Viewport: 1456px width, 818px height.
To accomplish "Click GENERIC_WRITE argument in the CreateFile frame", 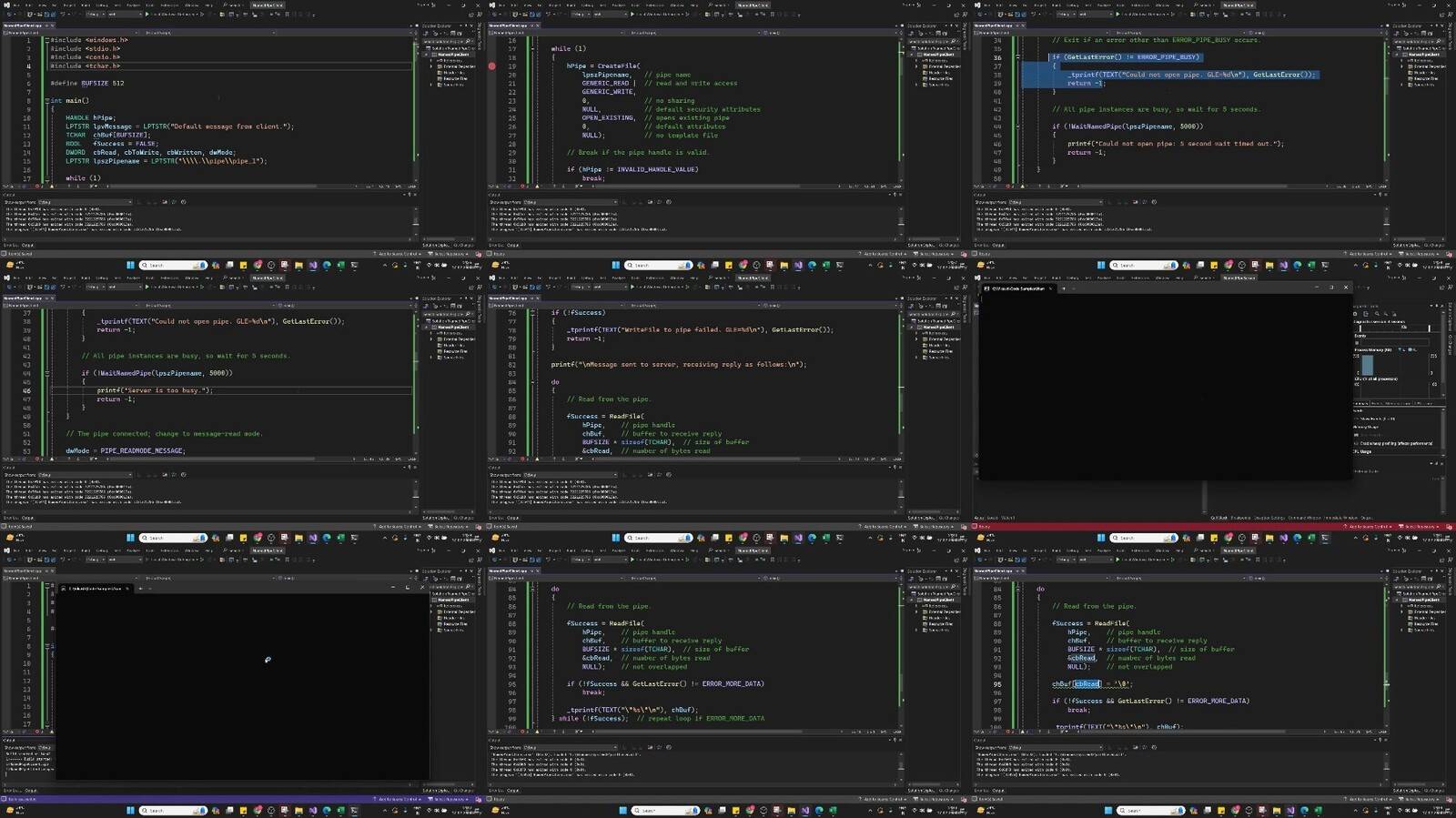I will point(608,92).
